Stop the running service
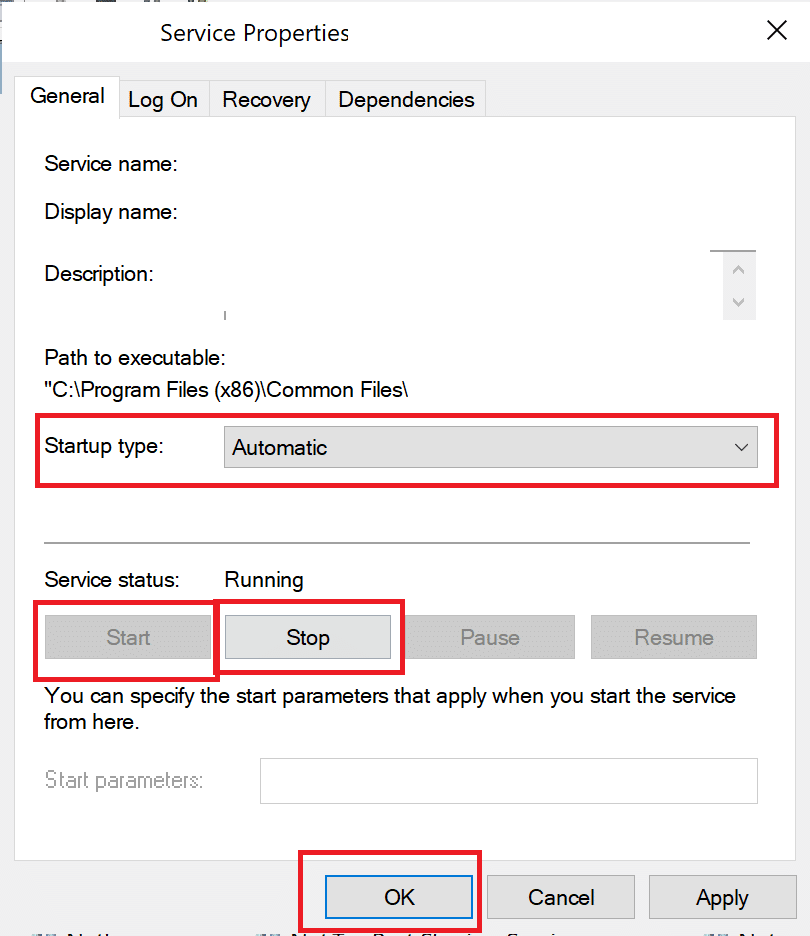This screenshot has height=936, width=810. pos(307,637)
